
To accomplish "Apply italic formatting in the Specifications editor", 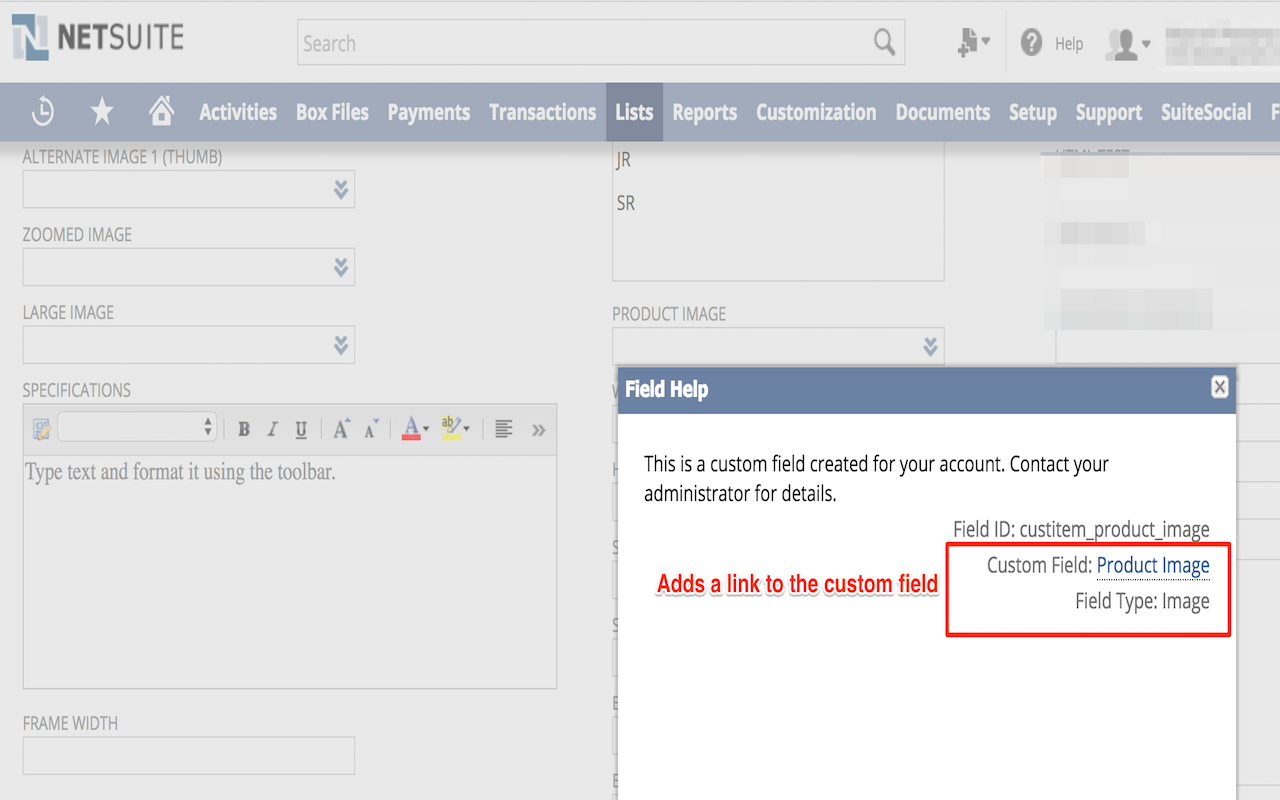I will pyautogui.click(x=271, y=429).
